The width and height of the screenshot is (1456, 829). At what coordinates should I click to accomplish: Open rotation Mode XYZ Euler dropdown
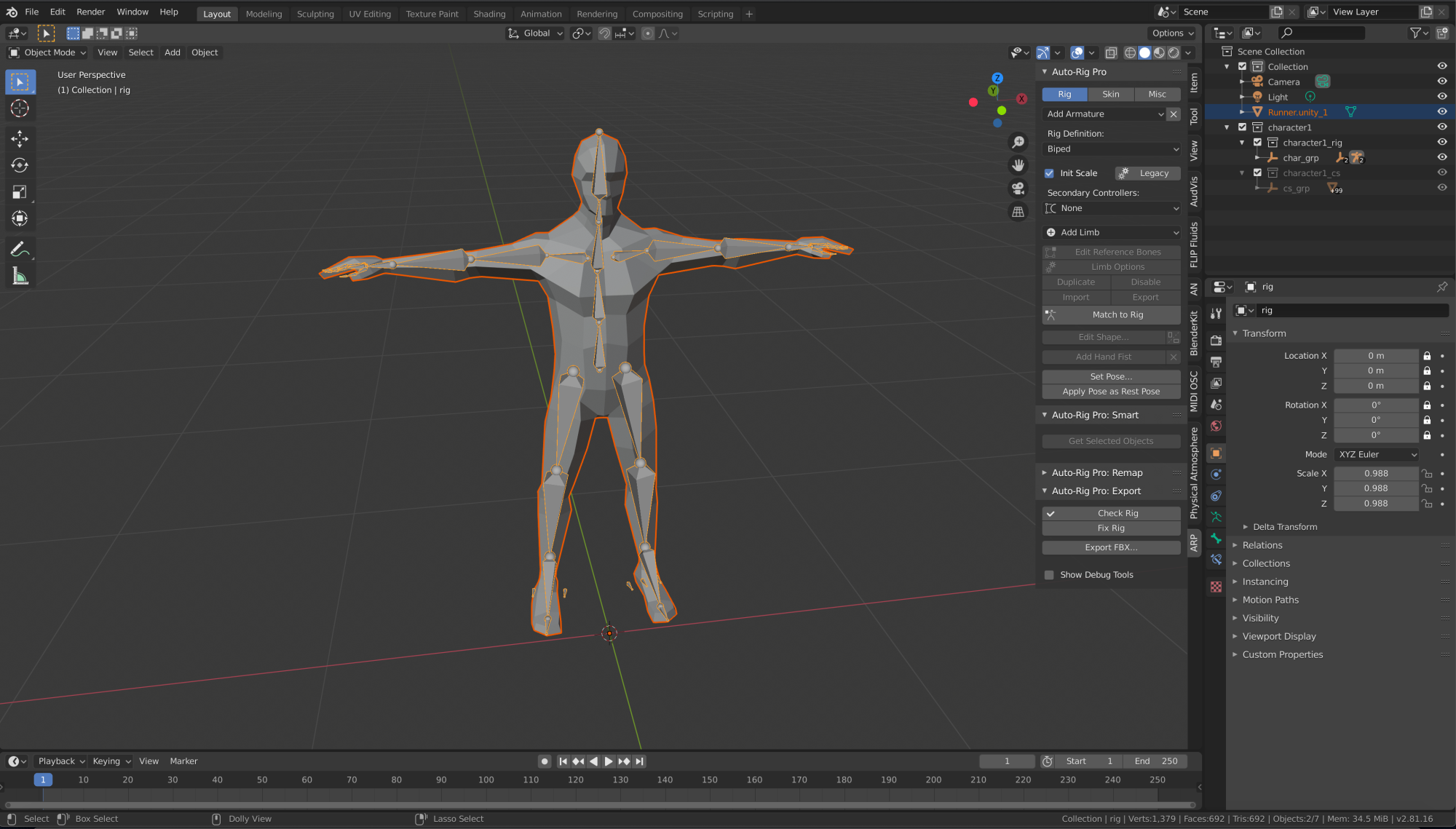click(x=1377, y=455)
